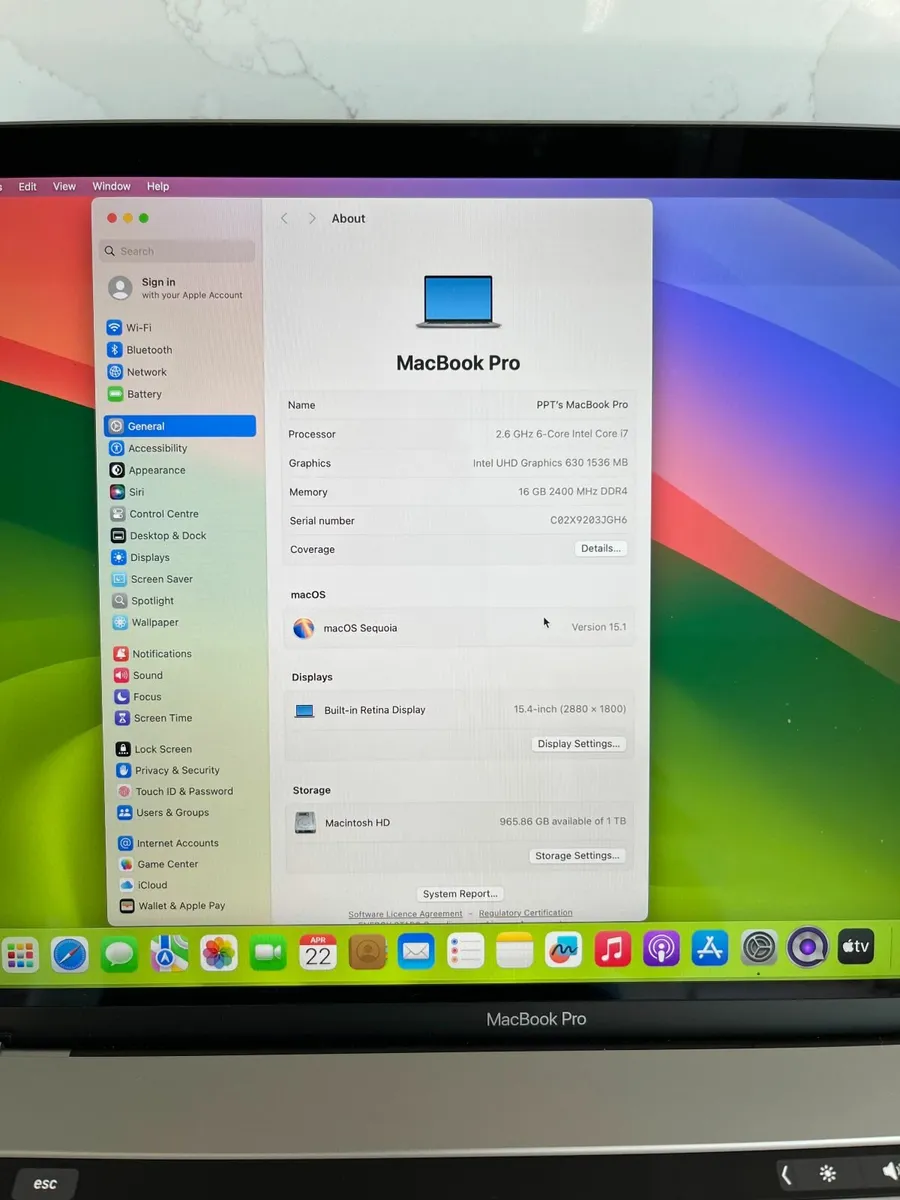
Task: Open Safari from the Dock
Action: [70, 954]
